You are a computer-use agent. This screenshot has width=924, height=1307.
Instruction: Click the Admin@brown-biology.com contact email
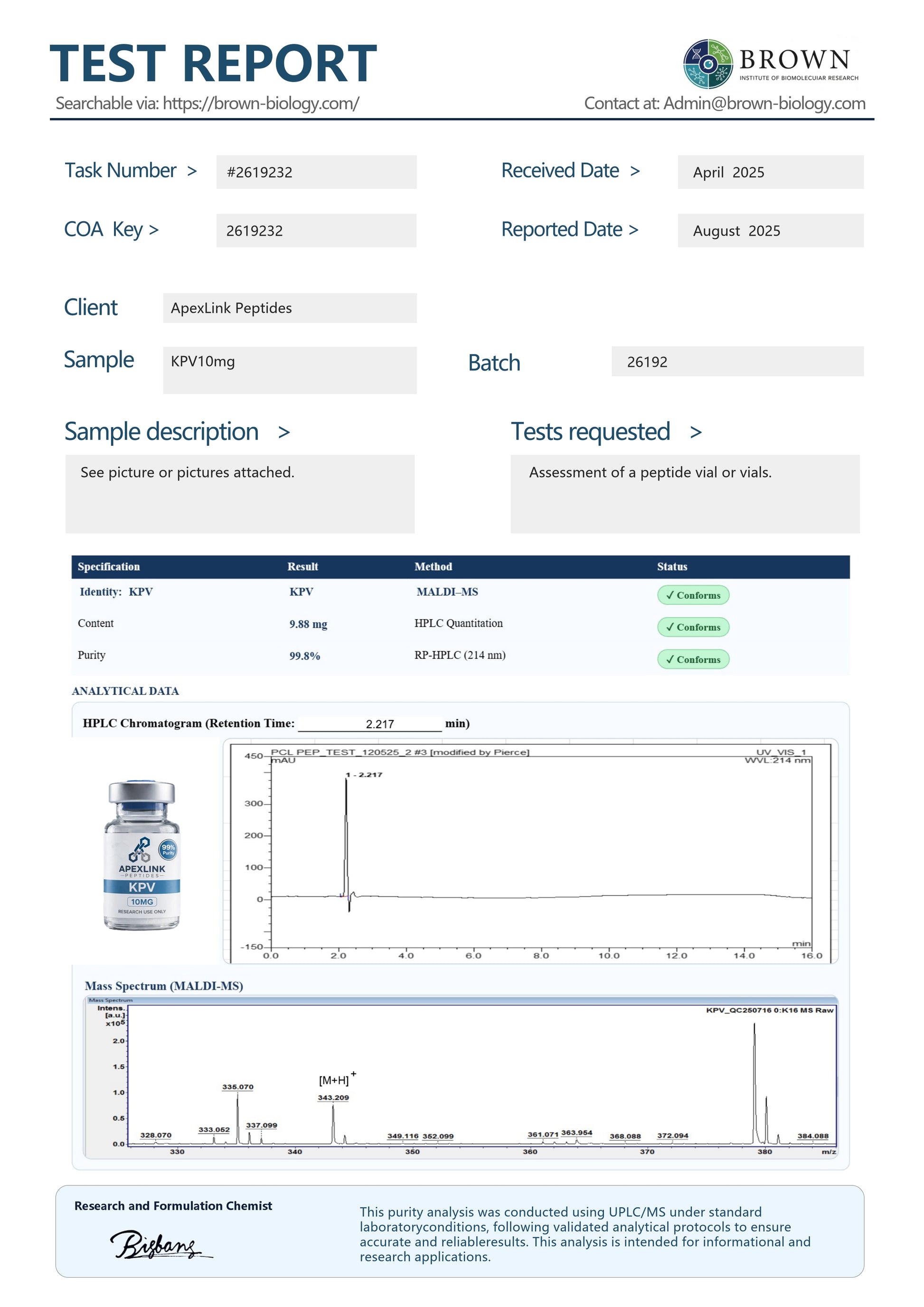click(764, 103)
